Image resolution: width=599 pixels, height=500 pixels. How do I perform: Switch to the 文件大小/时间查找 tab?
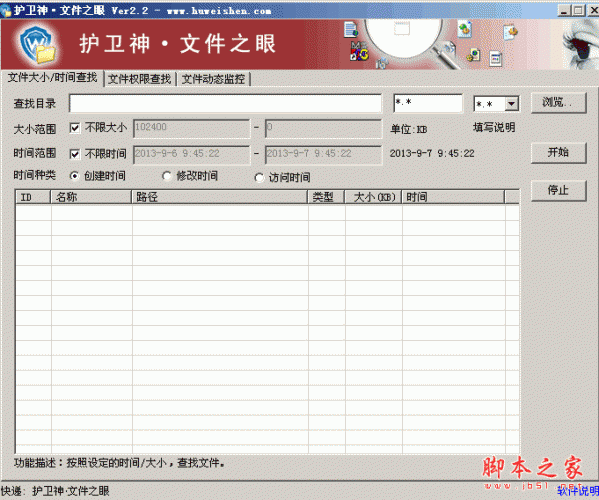pyautogui.click(x=52, y=78)
